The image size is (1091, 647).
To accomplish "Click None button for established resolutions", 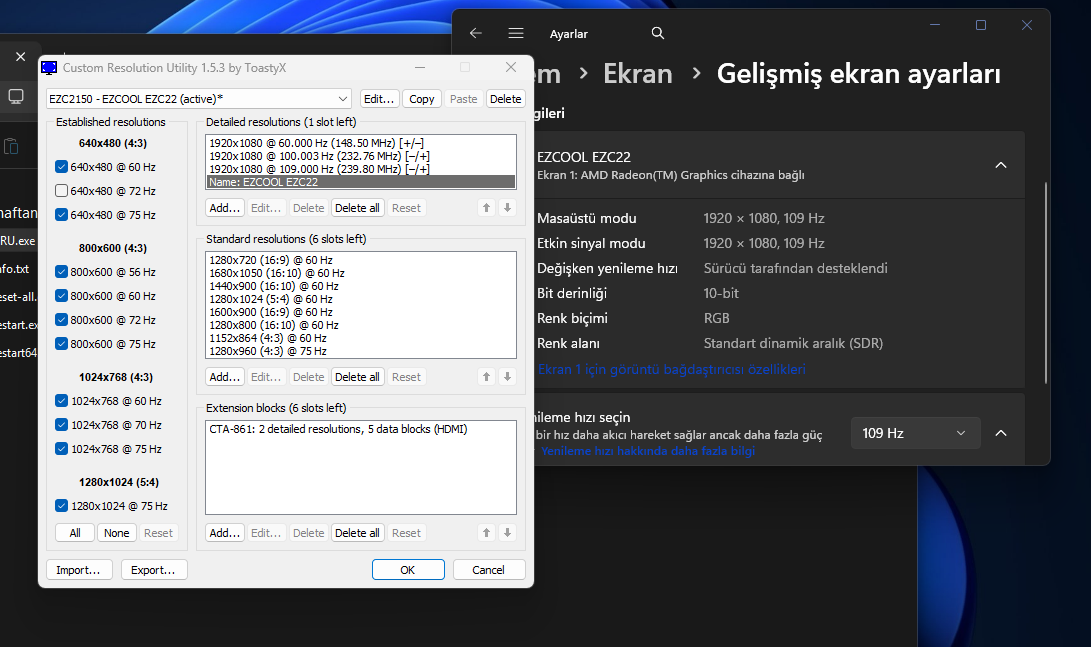I will pyautogui.click(x=117, y=533).
